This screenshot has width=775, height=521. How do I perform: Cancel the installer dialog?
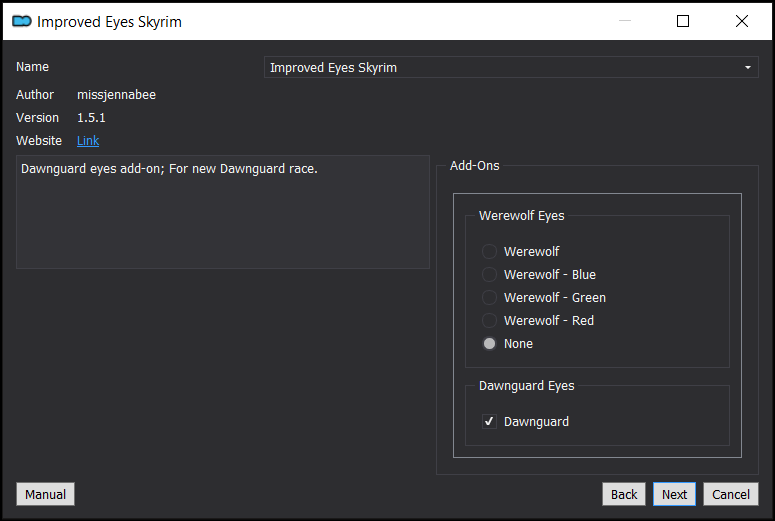(731, 494)
